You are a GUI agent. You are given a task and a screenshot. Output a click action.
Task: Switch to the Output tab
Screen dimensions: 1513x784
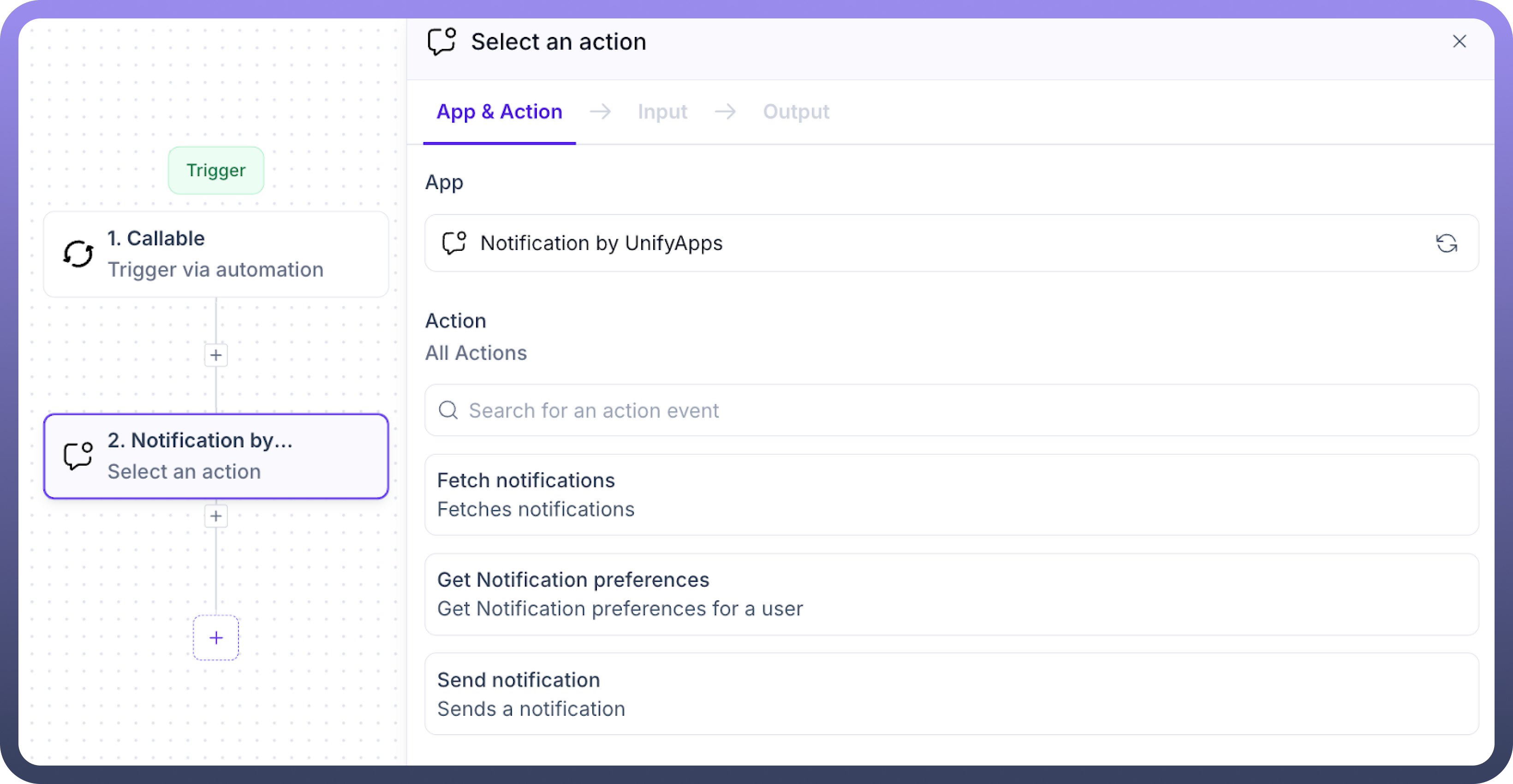coord(795,112)
